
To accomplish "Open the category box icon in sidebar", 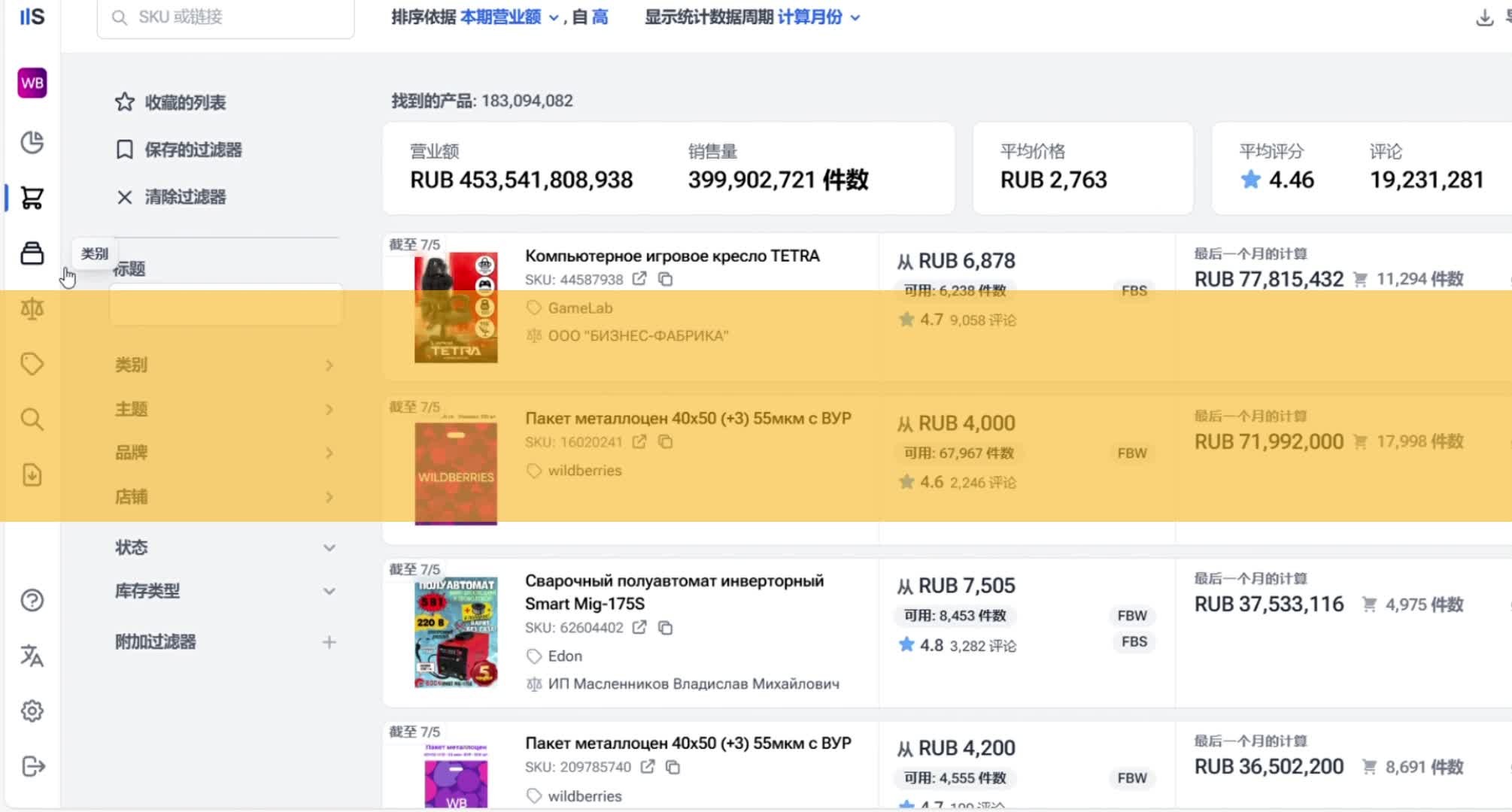I will [32, 253].
